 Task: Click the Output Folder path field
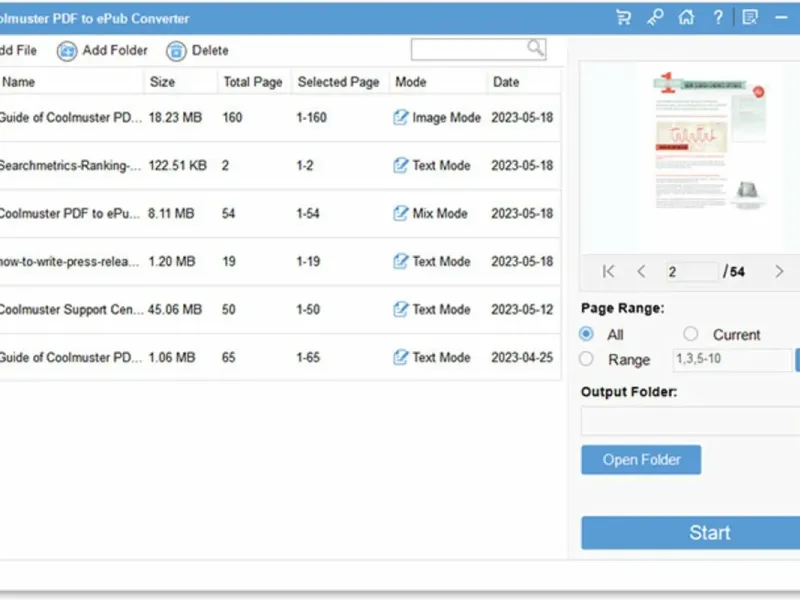tap(690, 421)
